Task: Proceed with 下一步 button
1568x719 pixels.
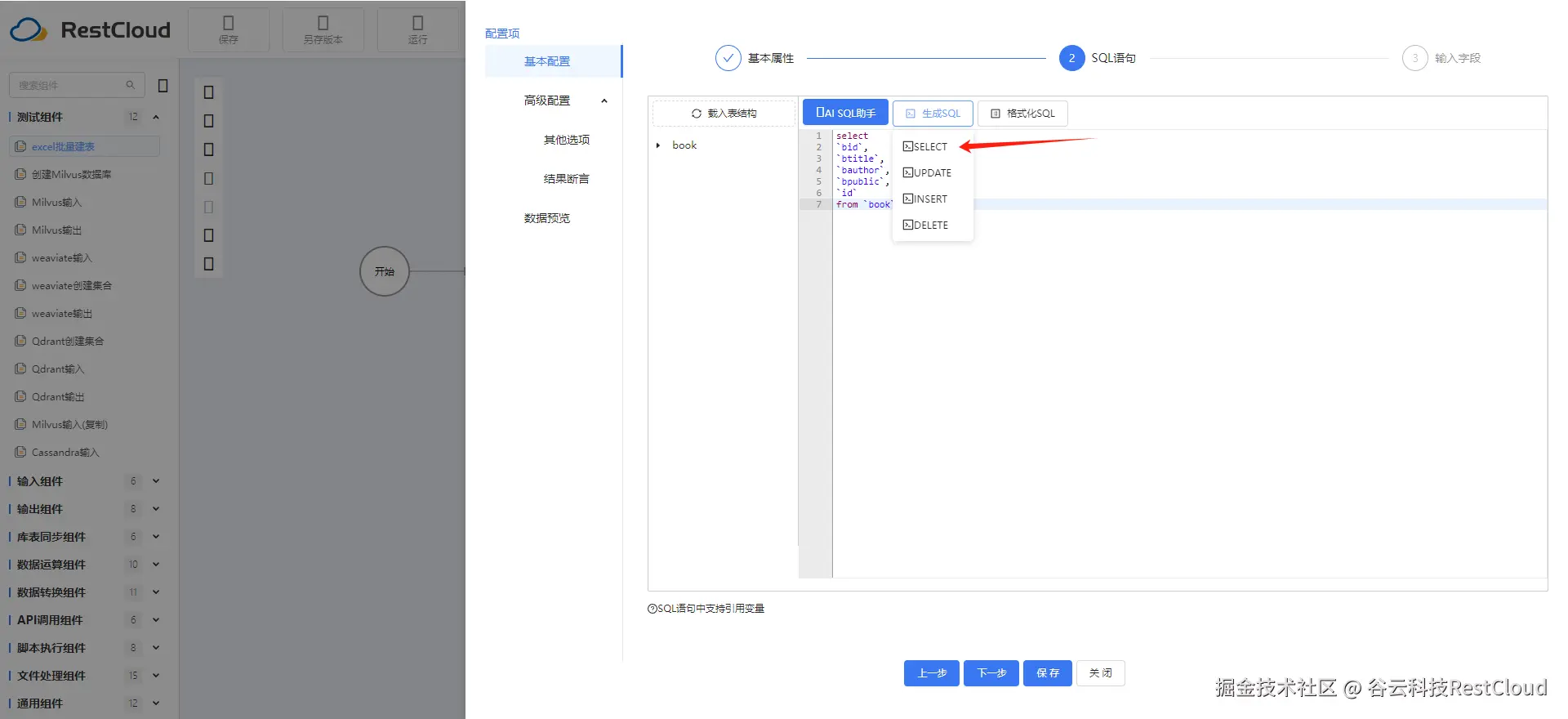Action: click(991, 673)
